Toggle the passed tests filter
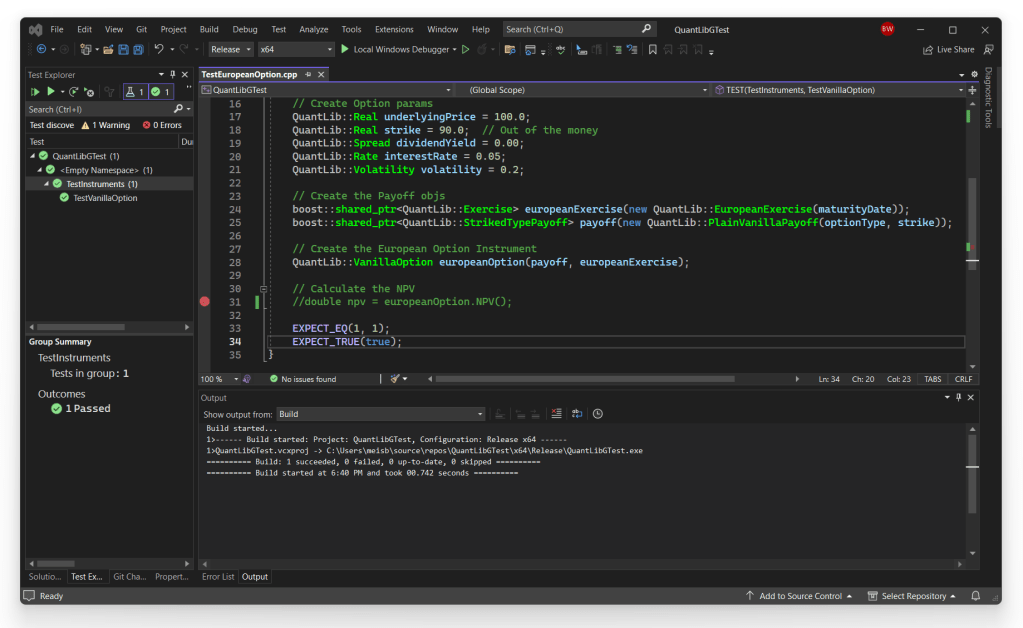The height and width of the screenshot is (628, 1023). 160,92
